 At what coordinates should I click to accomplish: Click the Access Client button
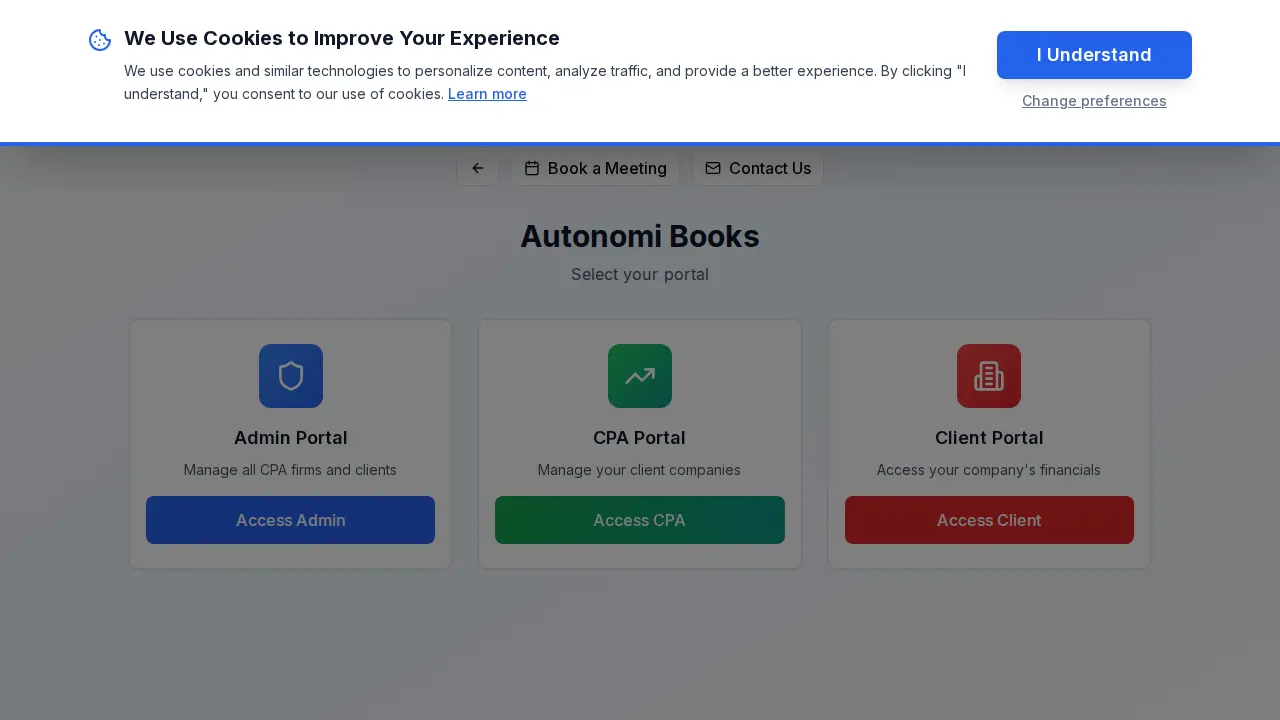coord(989,520)
